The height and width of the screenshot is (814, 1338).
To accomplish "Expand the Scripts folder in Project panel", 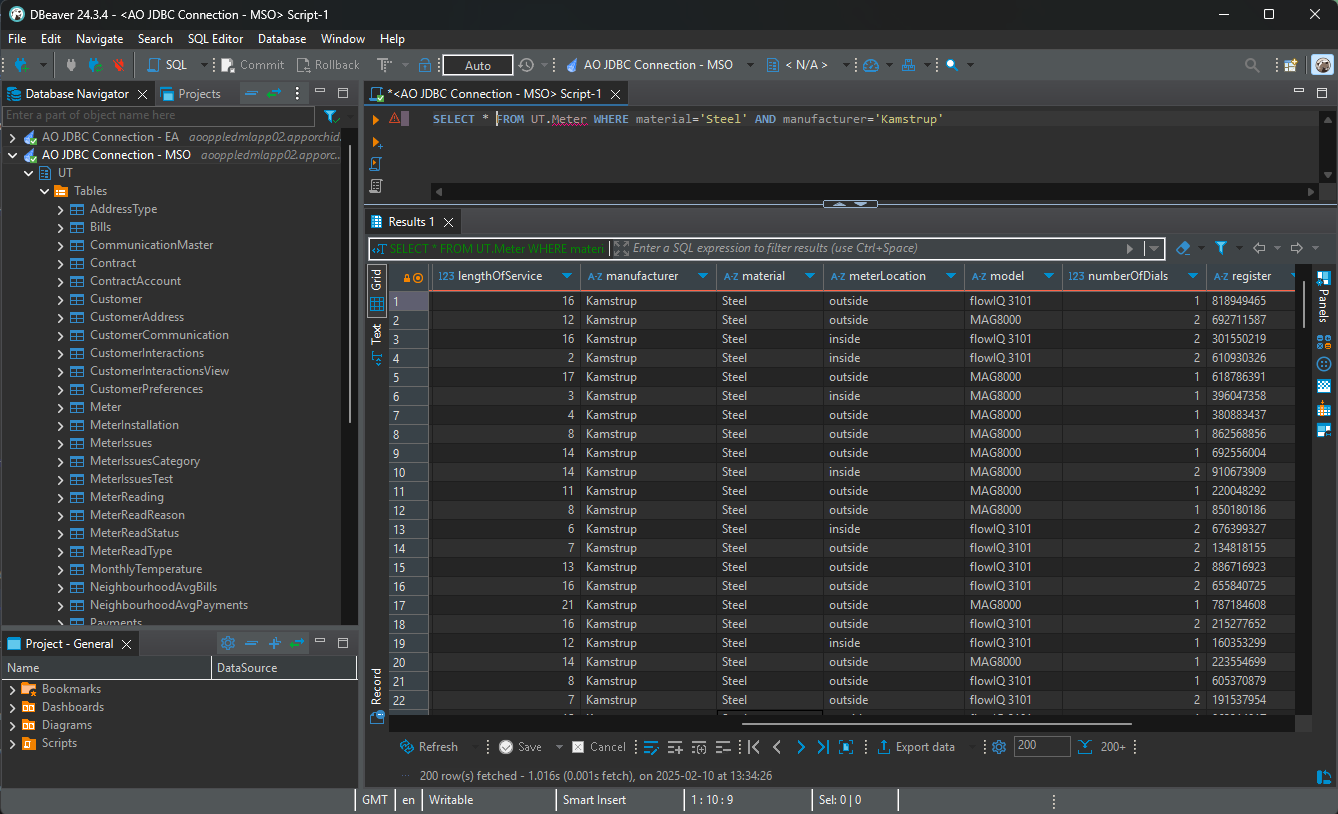I will click(11, 743).
